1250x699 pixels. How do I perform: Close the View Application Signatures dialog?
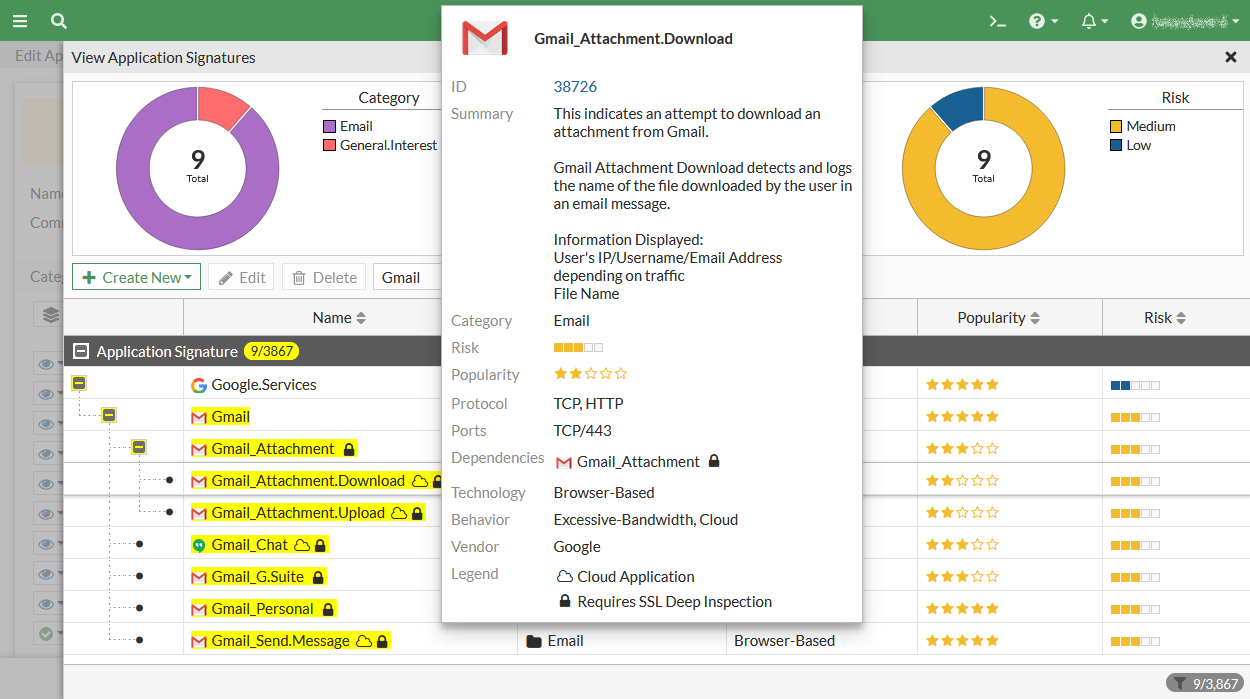(1231, 57)
